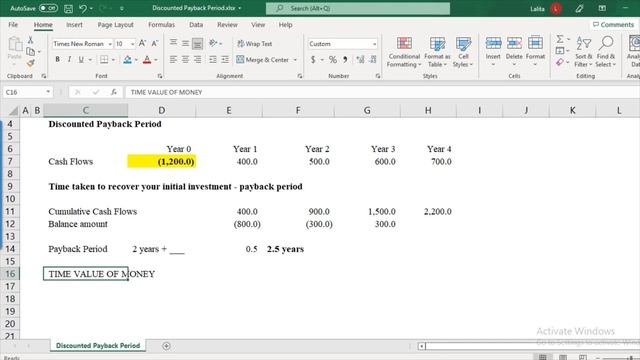The width and height of the screenshot is (640, 360).
Task: Toggle Italic formatting
Action: pyautogui.click(x=69, y=60)
